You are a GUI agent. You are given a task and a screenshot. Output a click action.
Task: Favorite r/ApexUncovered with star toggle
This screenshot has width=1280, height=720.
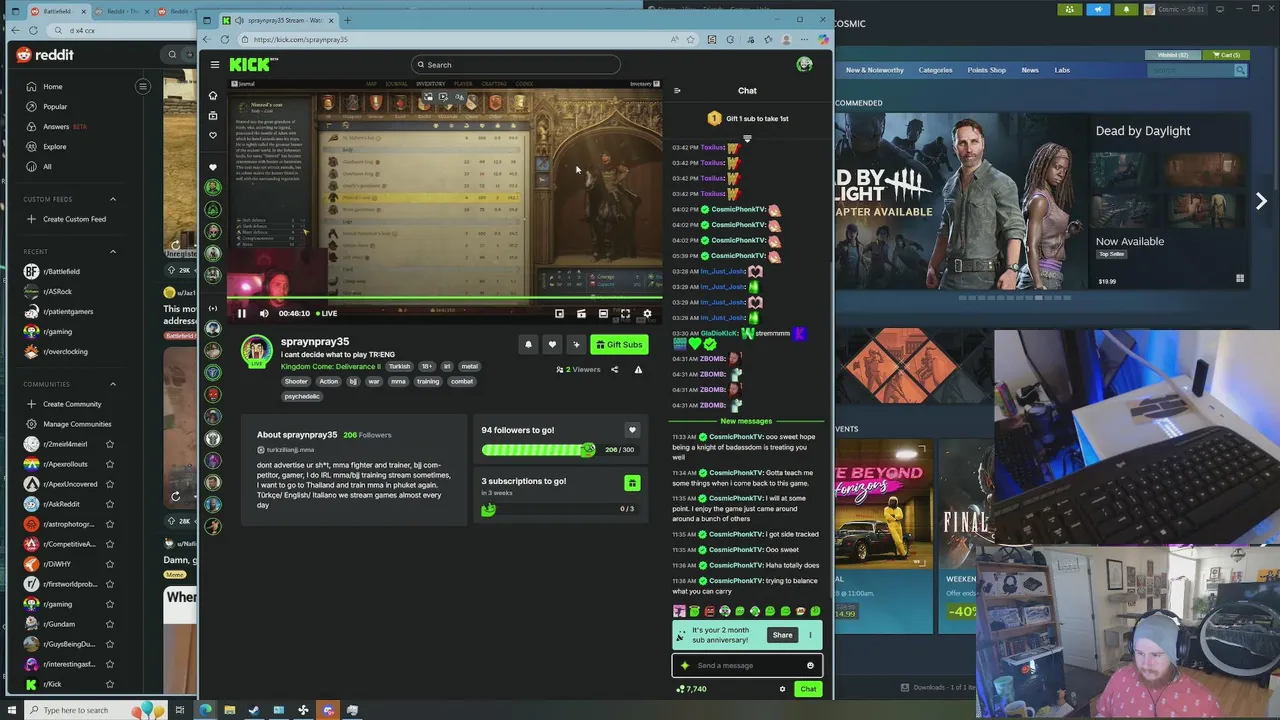click(110, 484)
